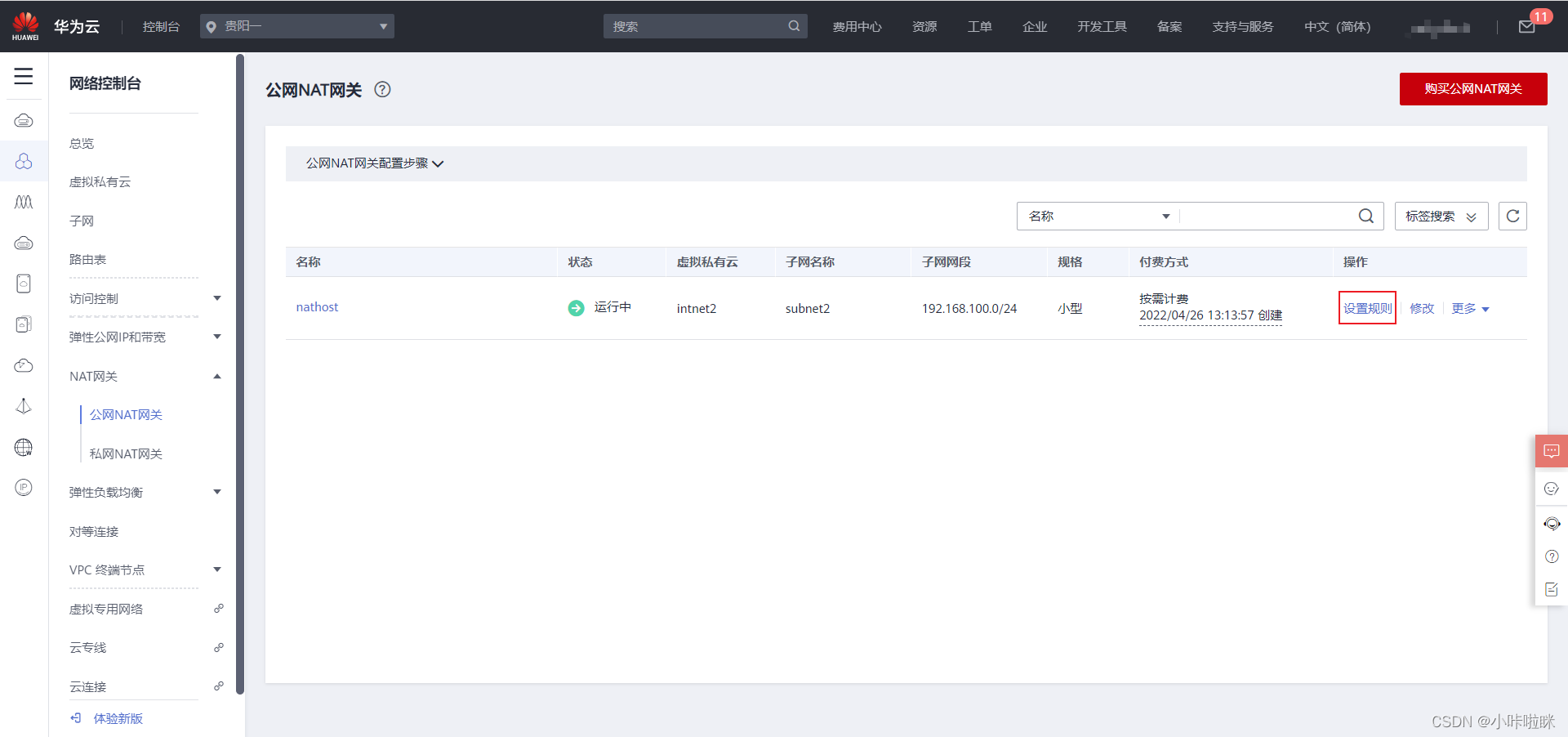Image resolution: width=1568 pixels, height=737 pixels.
Task: Click 设置规则 link for nathost
Action: pyautogui.click(x=1367, y=308)
